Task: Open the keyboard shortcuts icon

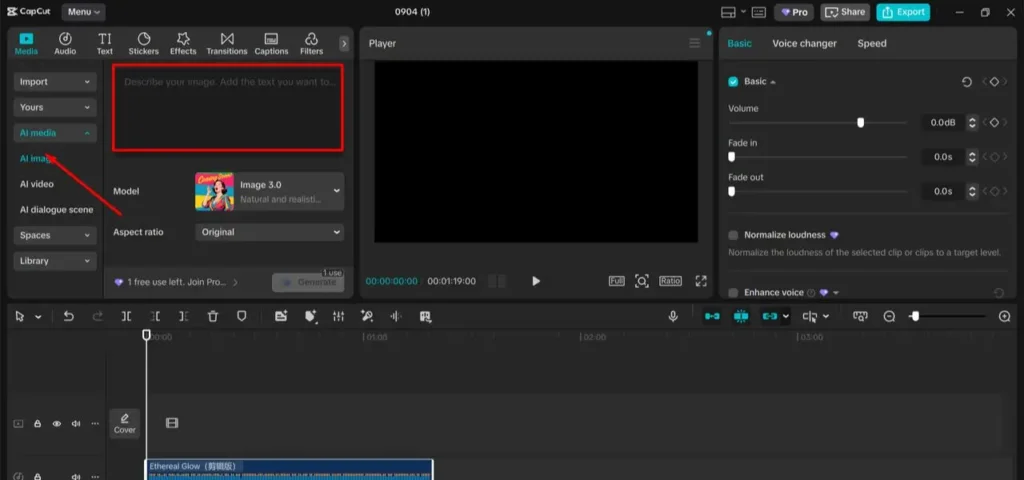Action: point(758,12)
